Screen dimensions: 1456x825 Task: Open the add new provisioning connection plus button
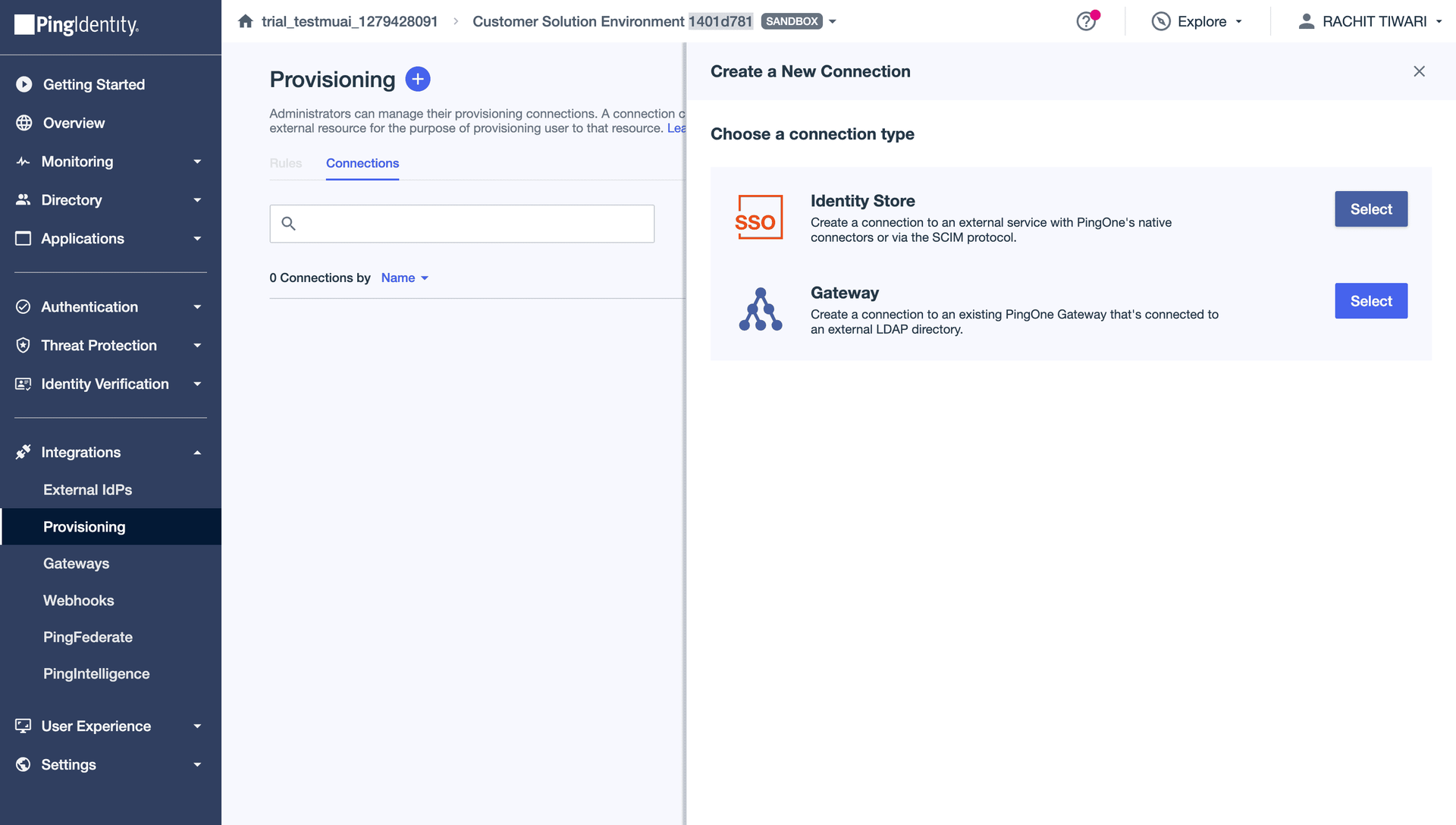(418, 79)
